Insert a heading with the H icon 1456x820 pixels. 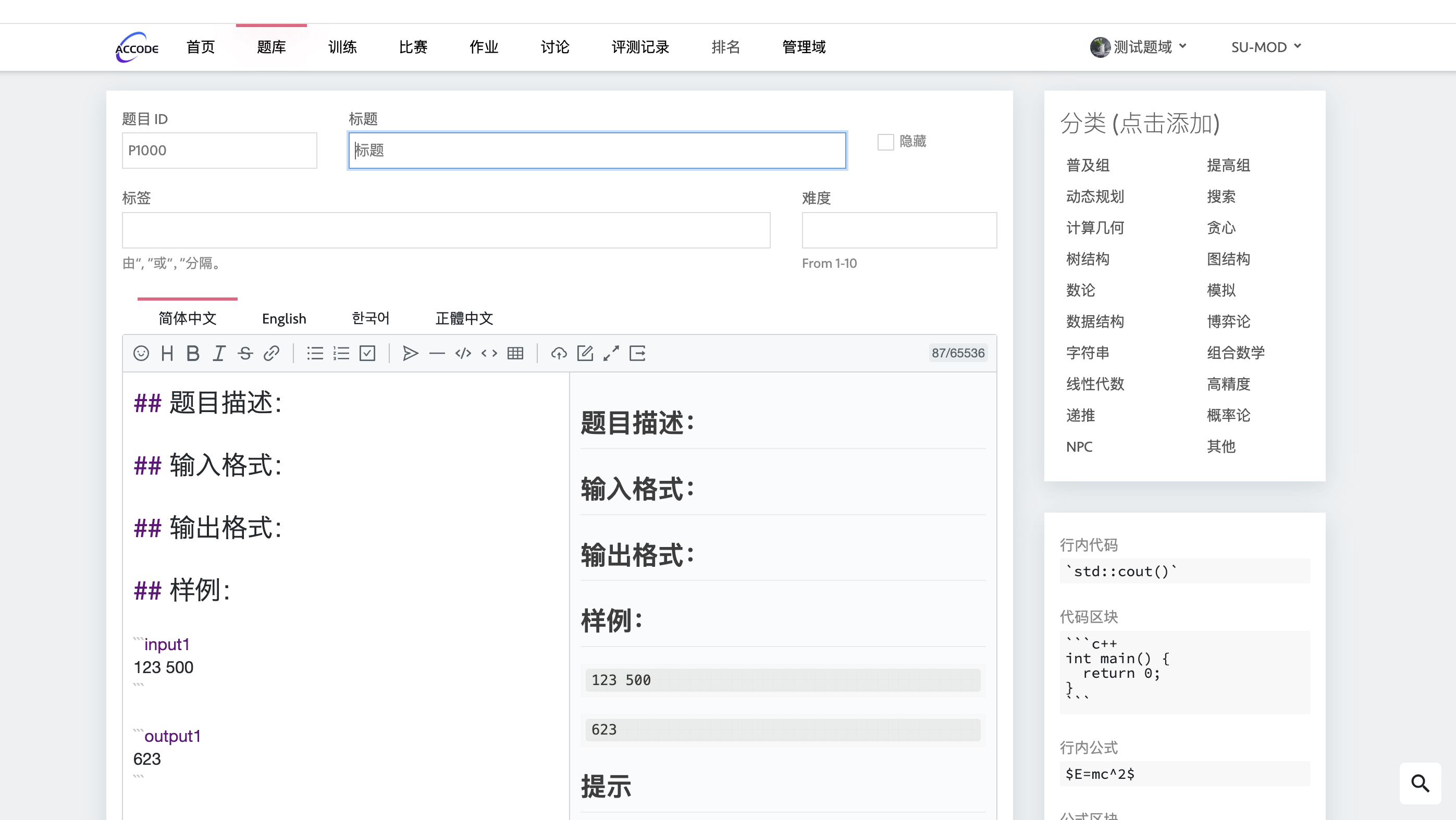167,353
